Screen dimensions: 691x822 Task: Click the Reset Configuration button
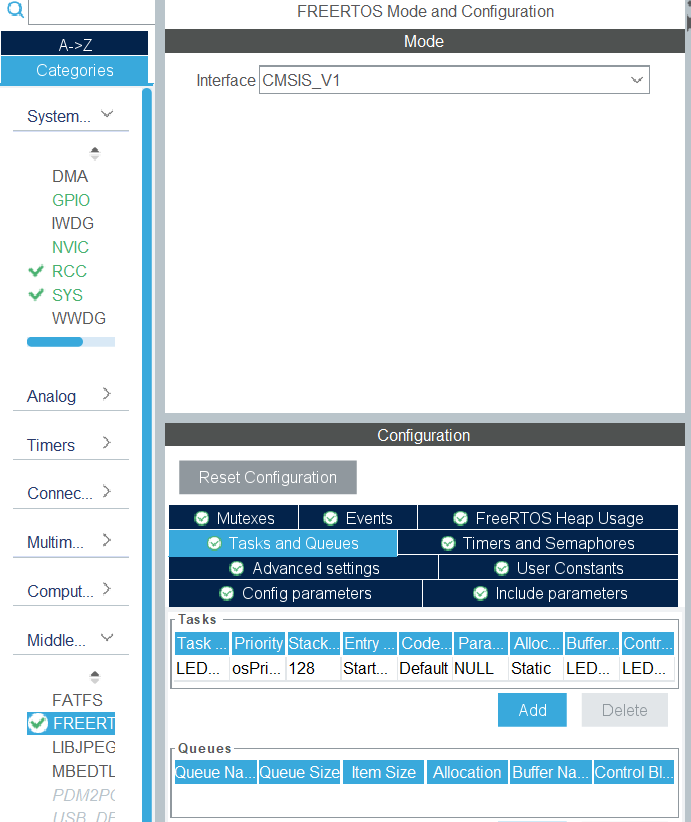pos(267,477)
